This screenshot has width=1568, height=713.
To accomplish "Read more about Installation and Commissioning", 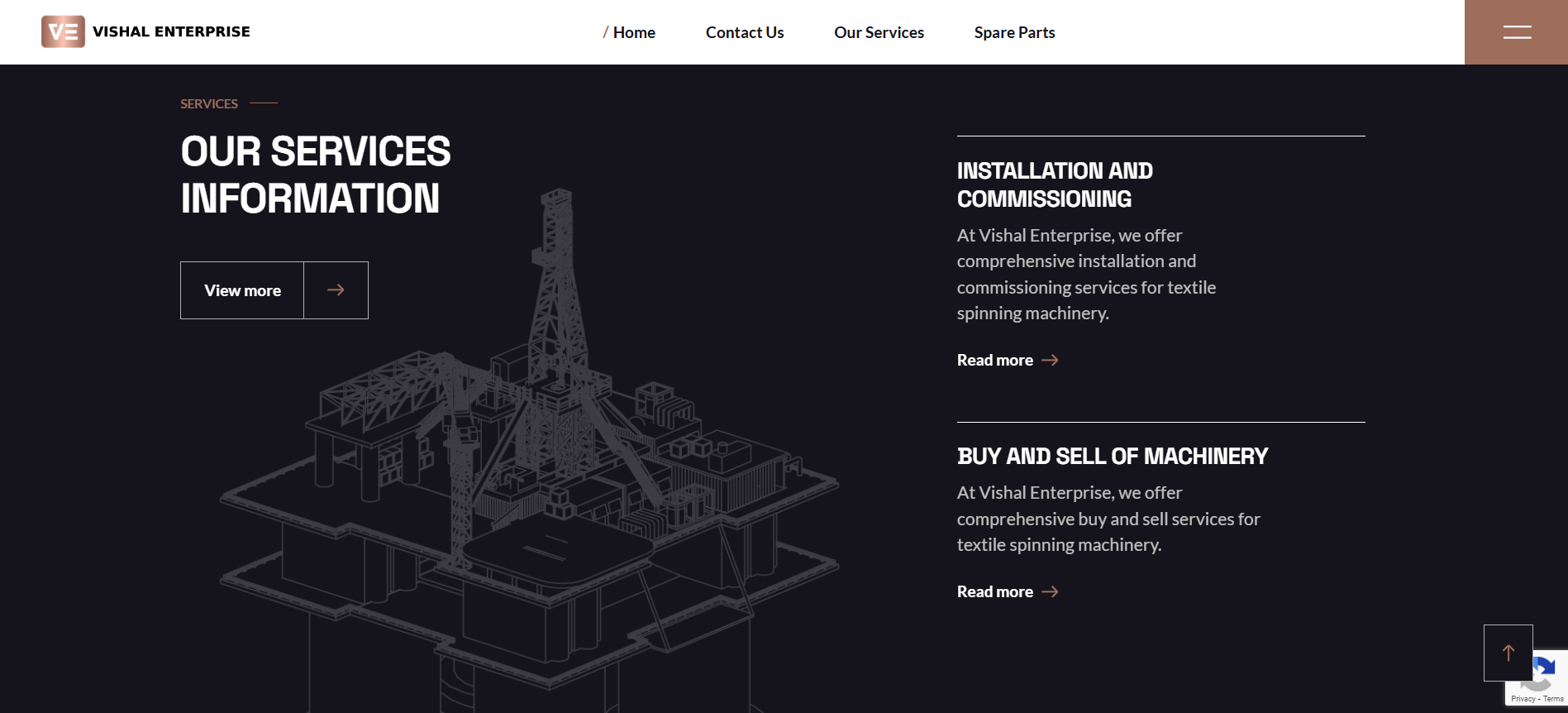I will coord(995,361).
